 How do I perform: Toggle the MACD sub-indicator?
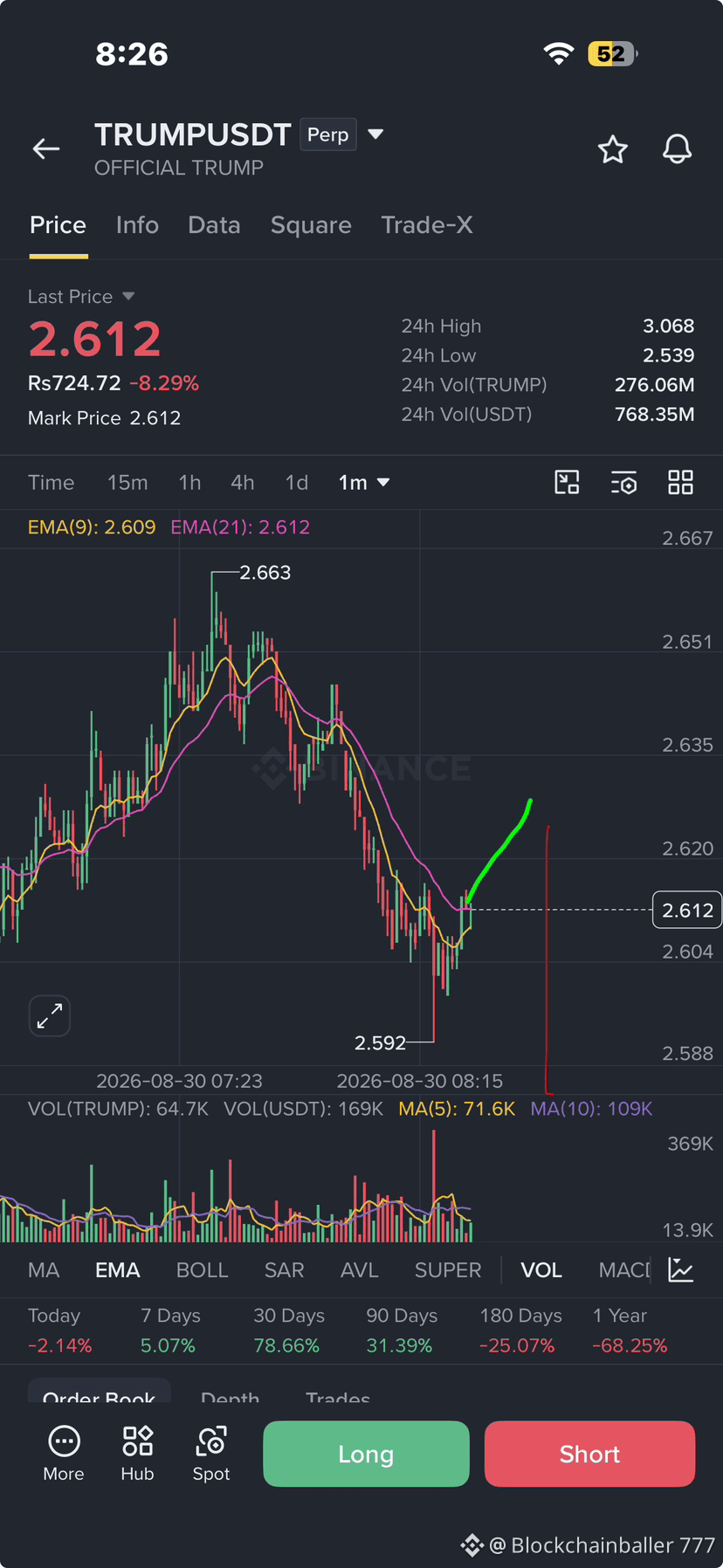pos(624,1269)
